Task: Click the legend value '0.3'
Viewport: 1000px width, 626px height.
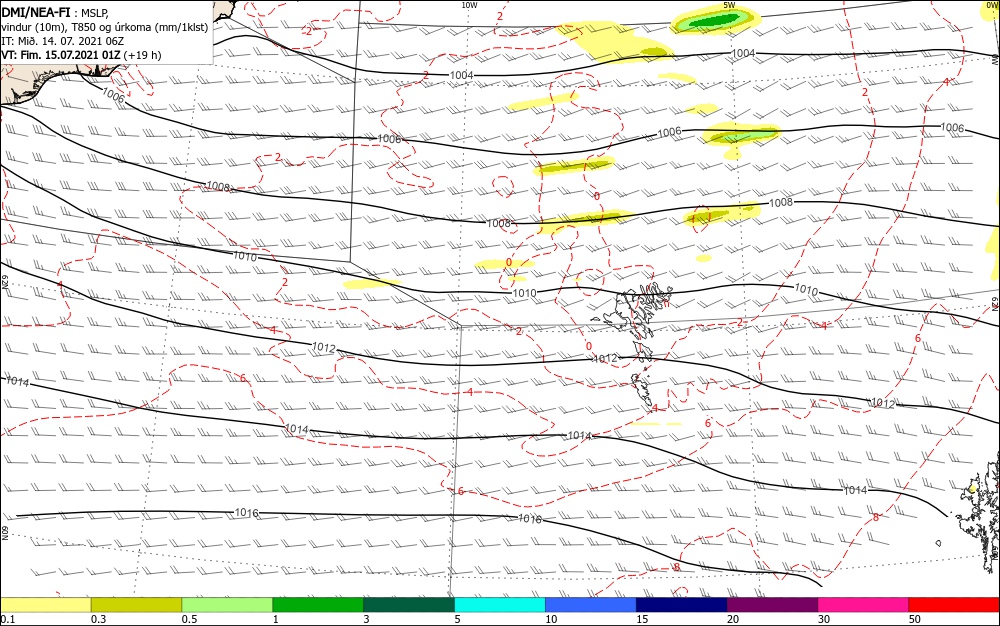Action: [99, 619]
